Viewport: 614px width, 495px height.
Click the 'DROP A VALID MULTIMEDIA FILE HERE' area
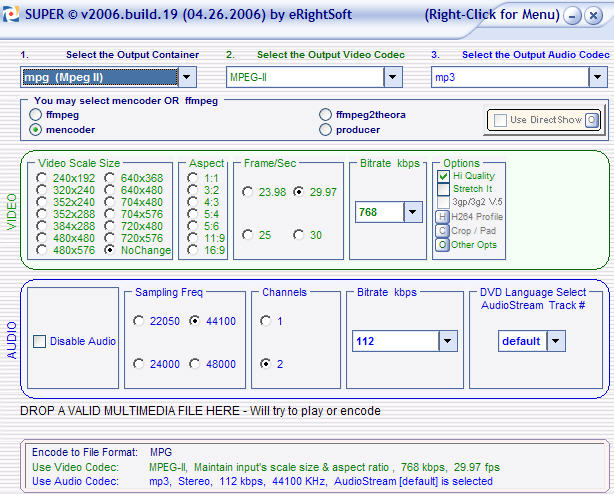pyautogui.click(x=200, y=411)
